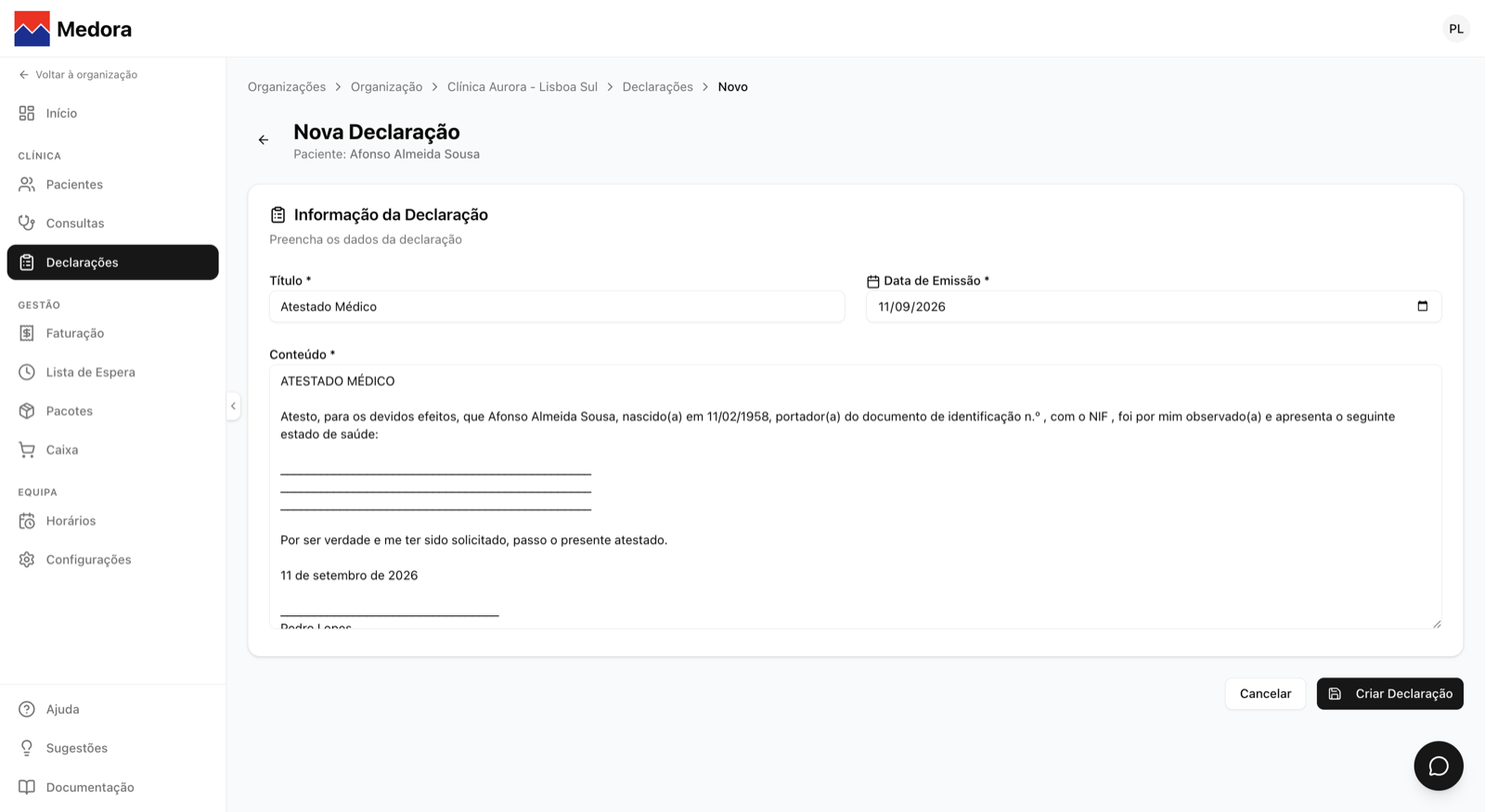Click Declarações breadcrumb link

tap(657, 86)
